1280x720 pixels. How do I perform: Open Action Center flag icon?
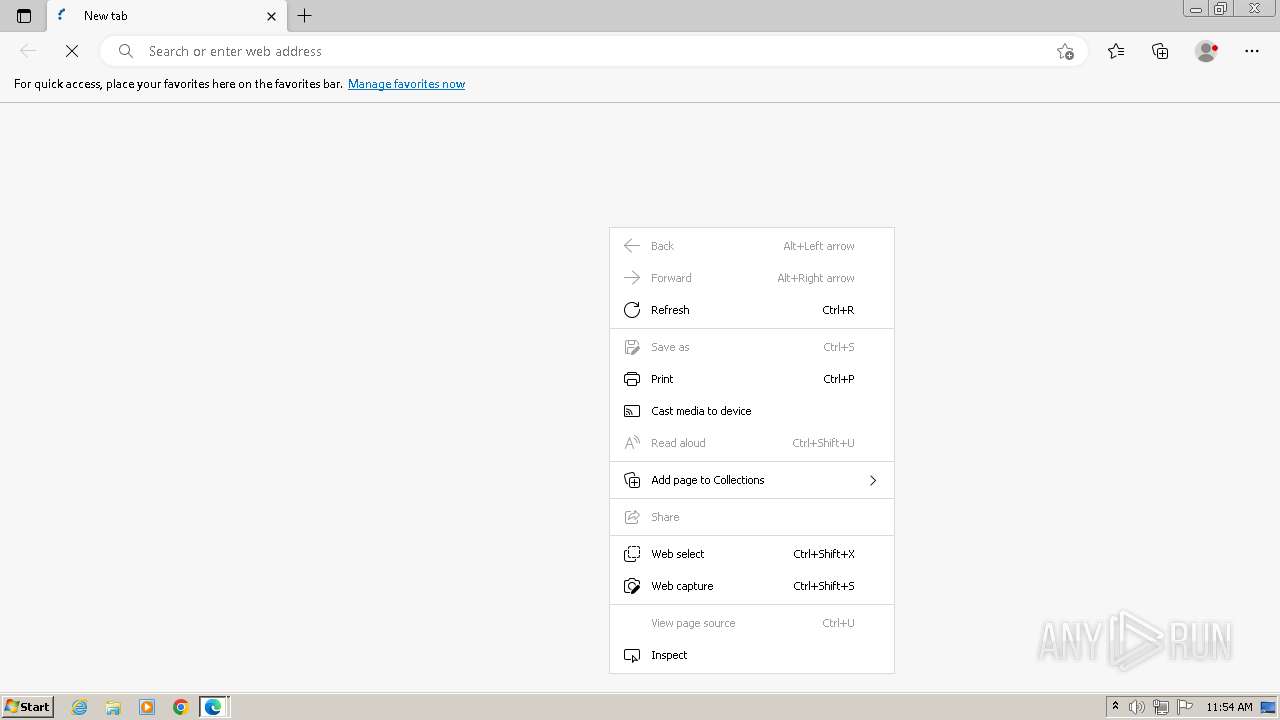[1185, 707]
